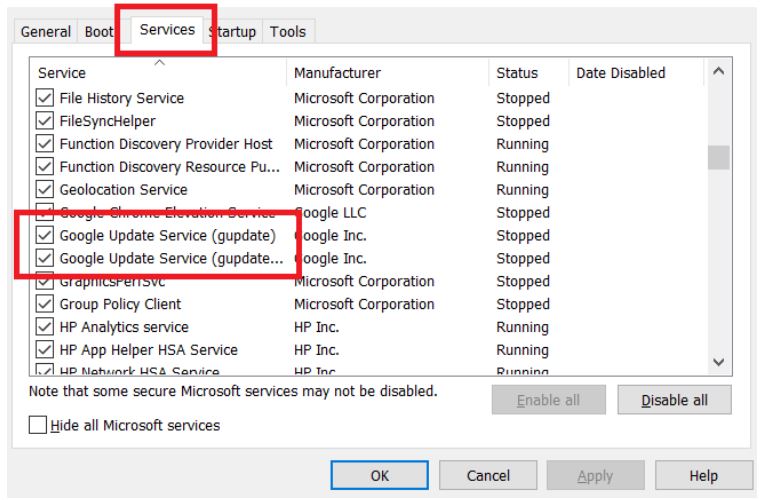Toggle the FileSyncHelper service checkbox
This screenshot has width=769, height=500.
tap(45, 122)
